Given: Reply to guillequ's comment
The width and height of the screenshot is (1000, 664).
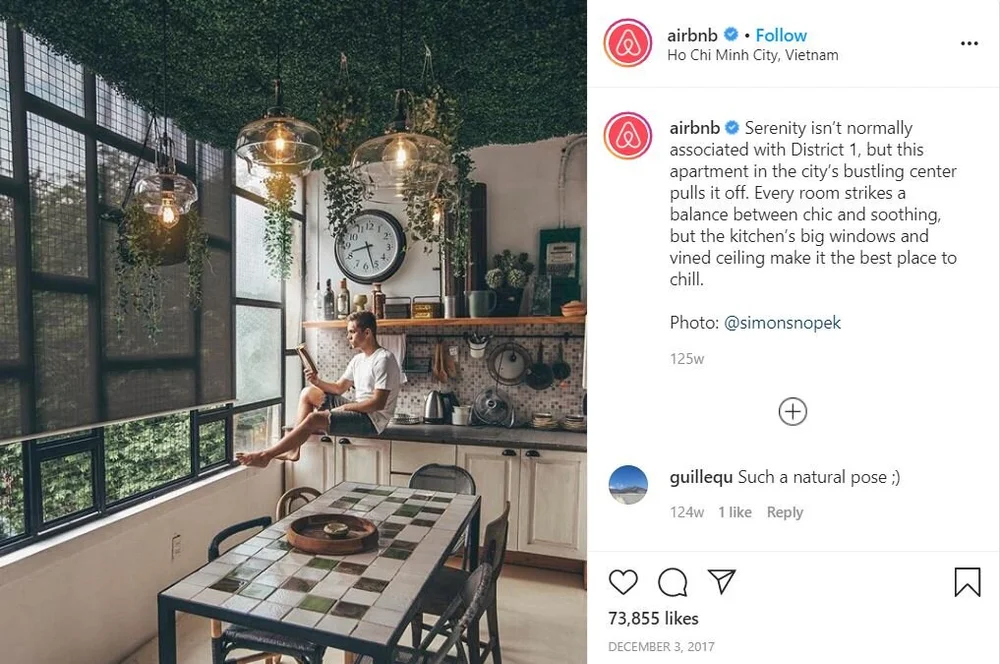Looking at the screenshot, I should click(784, 512).
